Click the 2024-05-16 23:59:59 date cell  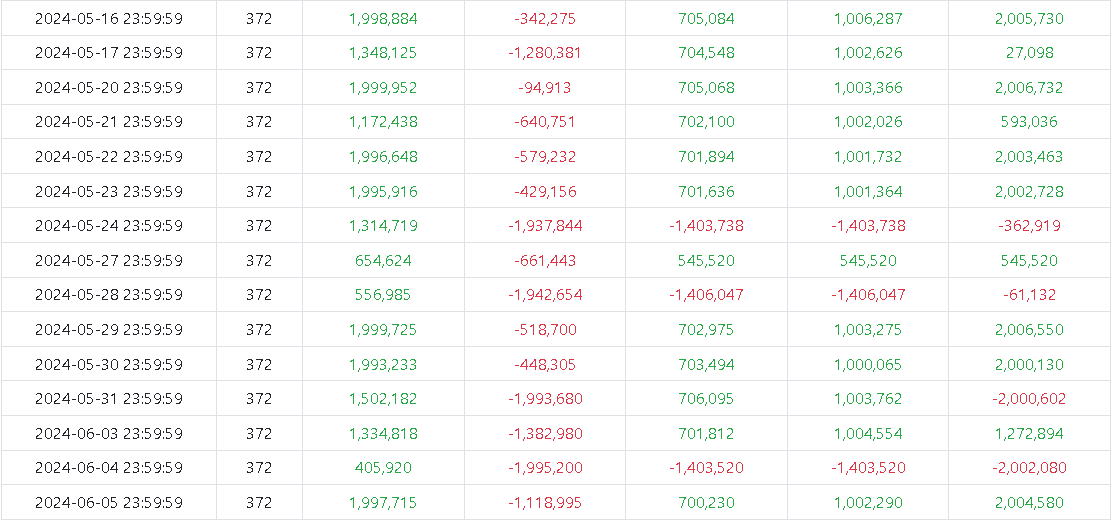(108, 19)
